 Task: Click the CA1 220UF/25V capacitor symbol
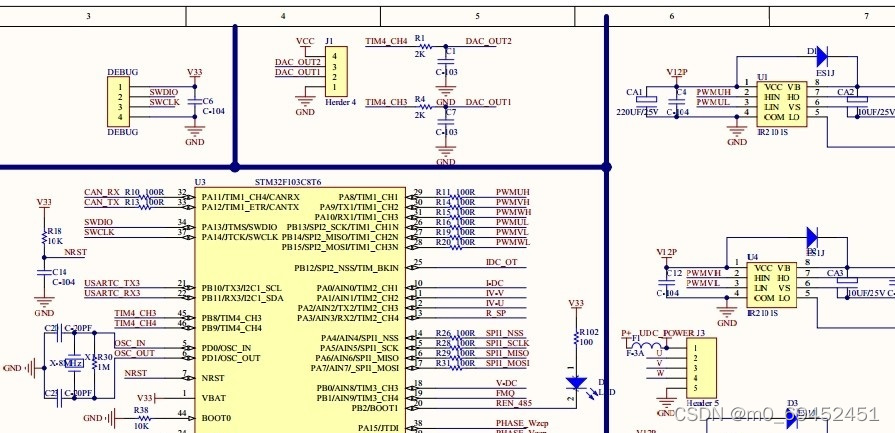point(646,100)
